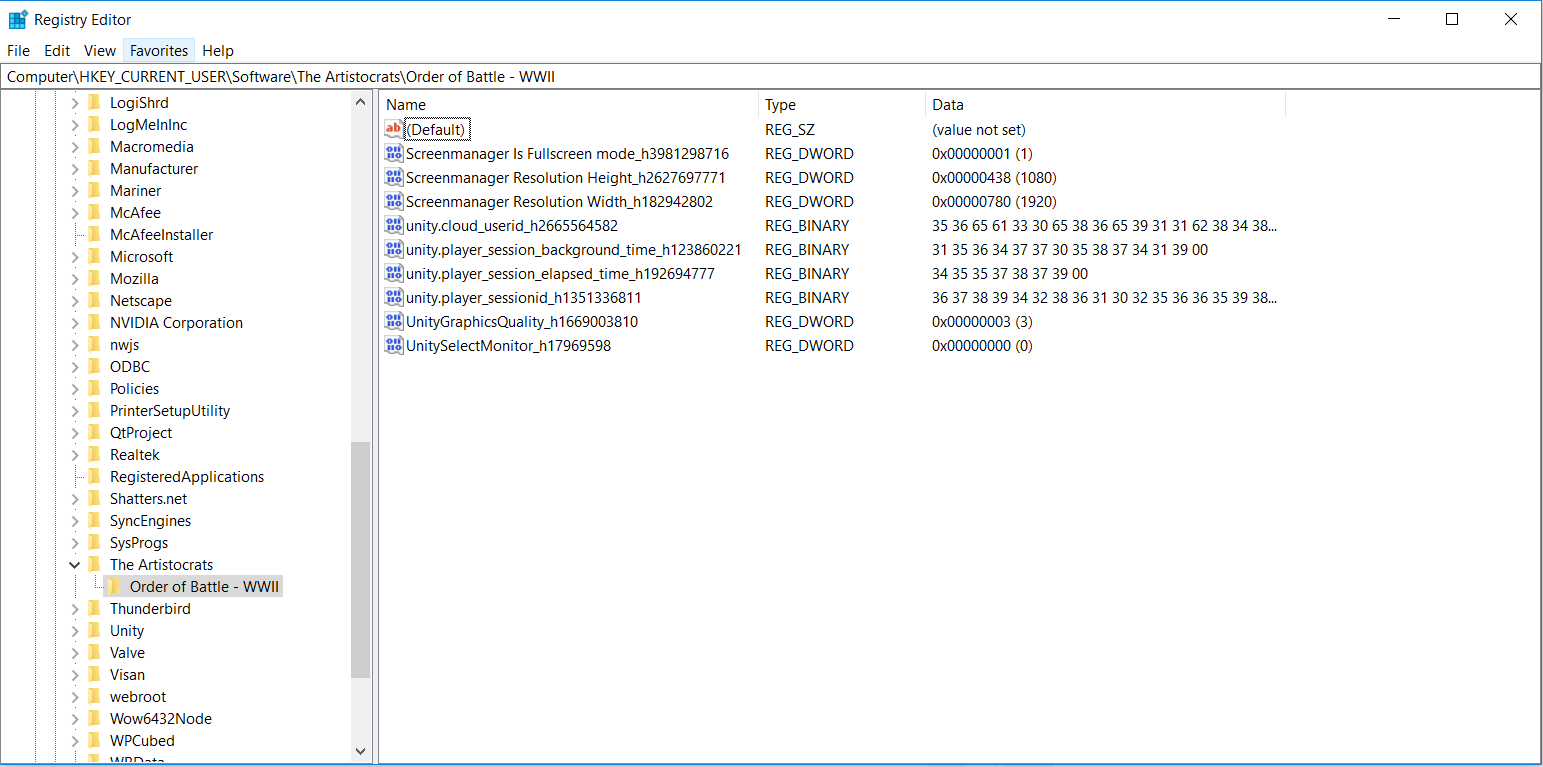Open the File menu
Screen dimensions: 1543x767
tap(19, 50)
